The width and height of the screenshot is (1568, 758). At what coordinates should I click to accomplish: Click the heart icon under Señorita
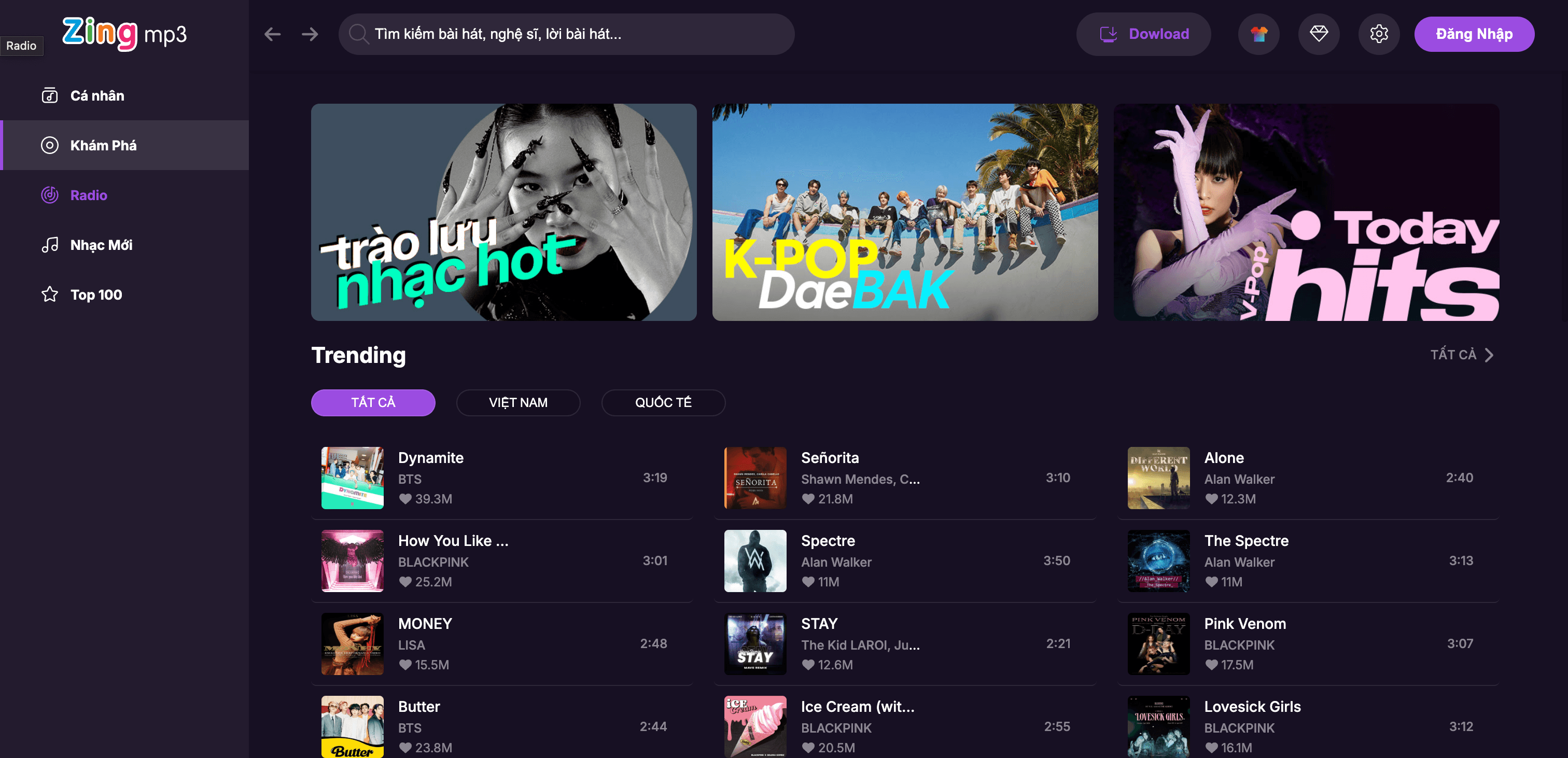click(x=808, y=499)
